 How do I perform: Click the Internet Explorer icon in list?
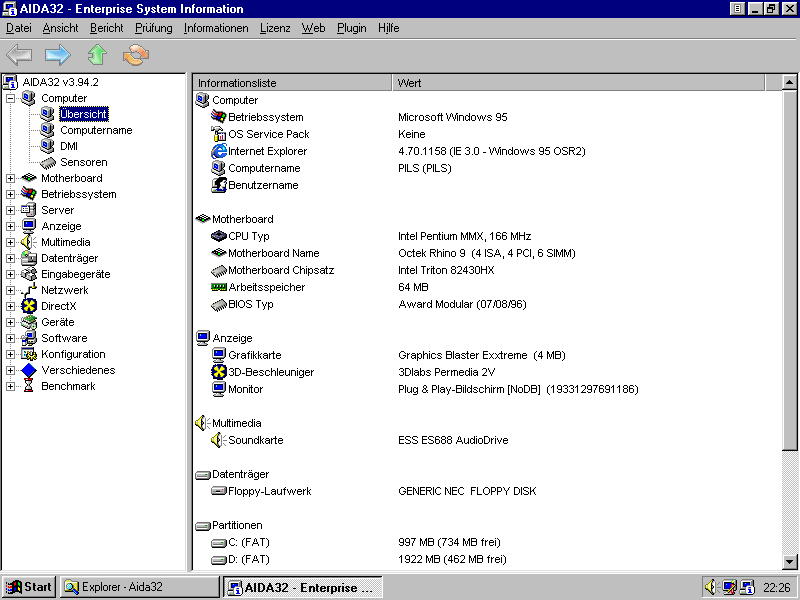pyautogui.click(x=219, y=151)
